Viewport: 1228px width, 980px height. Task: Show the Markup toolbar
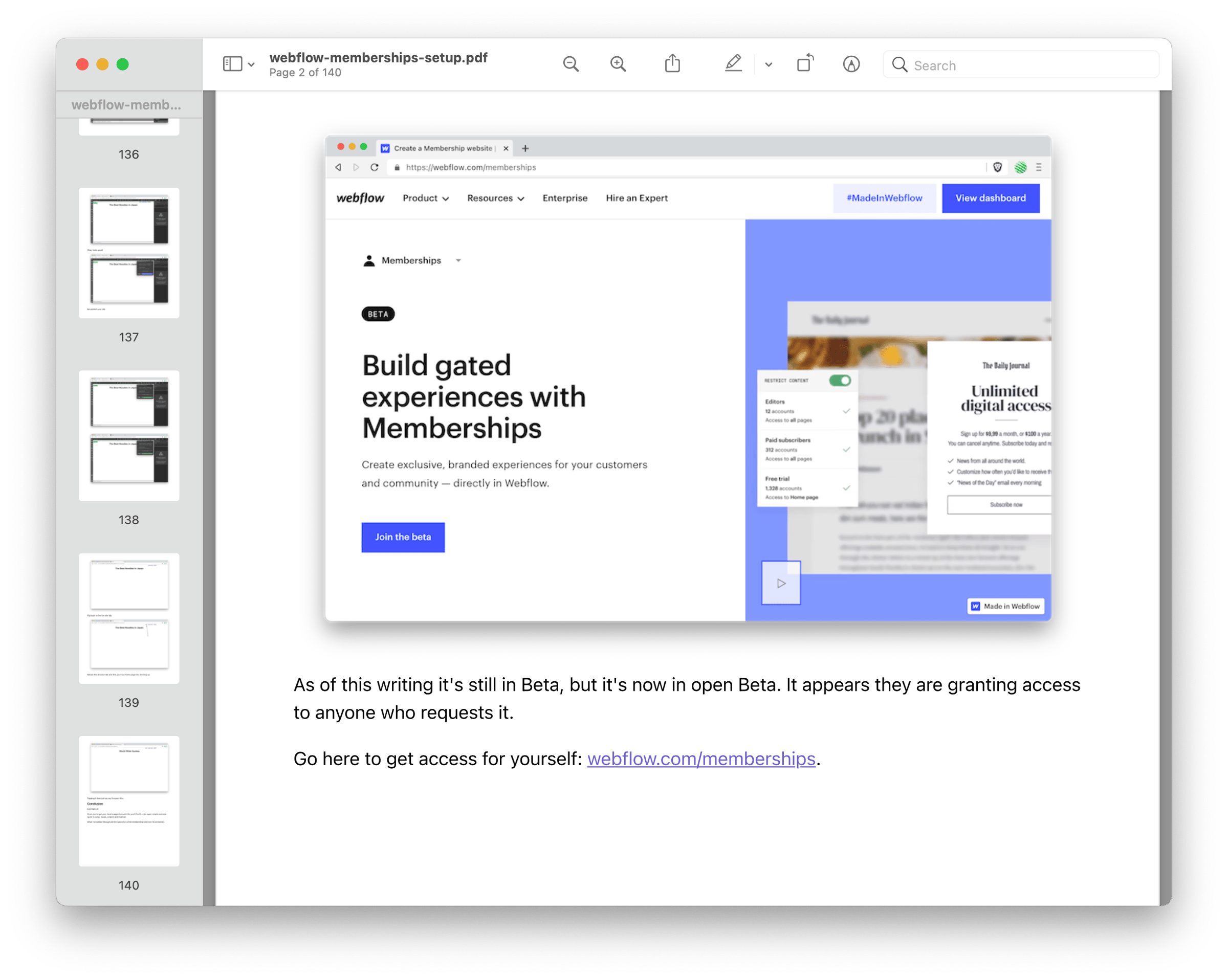pos(851,64)
